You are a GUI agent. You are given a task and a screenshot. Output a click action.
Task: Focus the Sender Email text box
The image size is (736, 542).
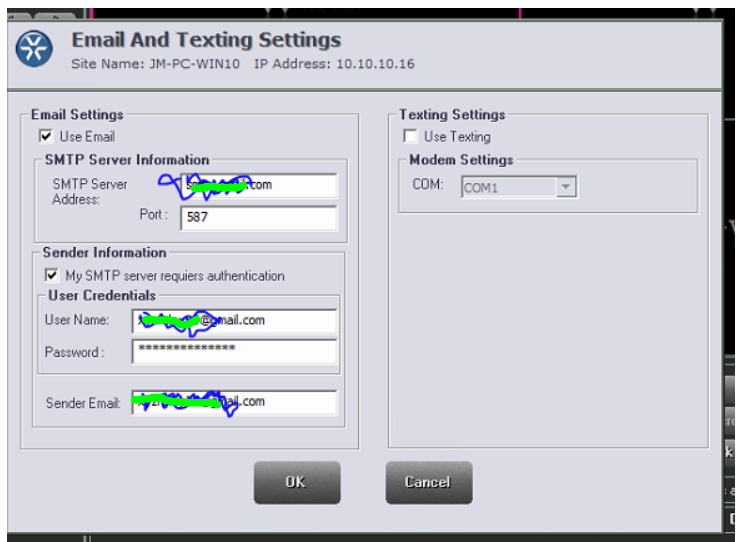pyautogui.click(x=235, y=402)
